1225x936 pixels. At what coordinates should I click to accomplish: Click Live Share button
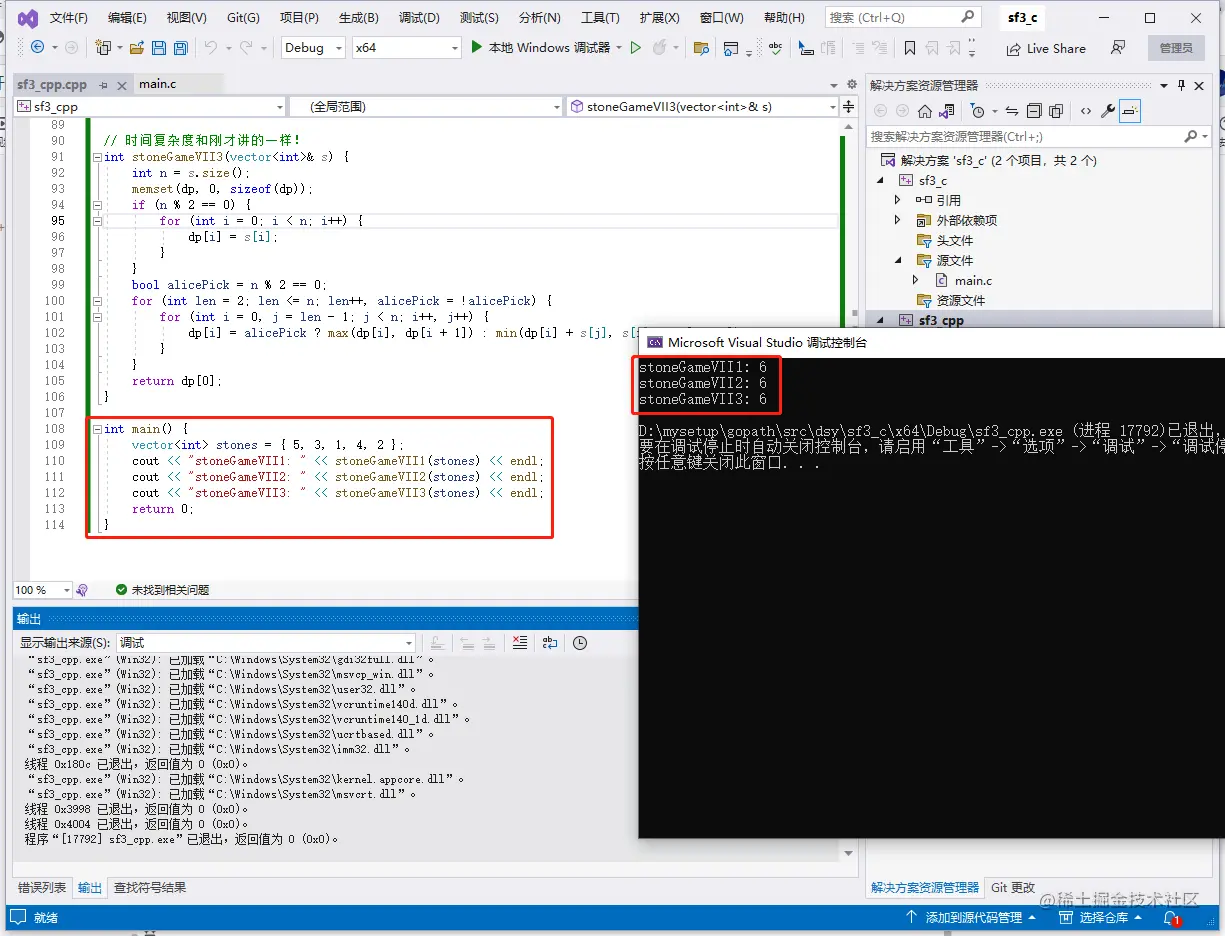click(1046, 48)
